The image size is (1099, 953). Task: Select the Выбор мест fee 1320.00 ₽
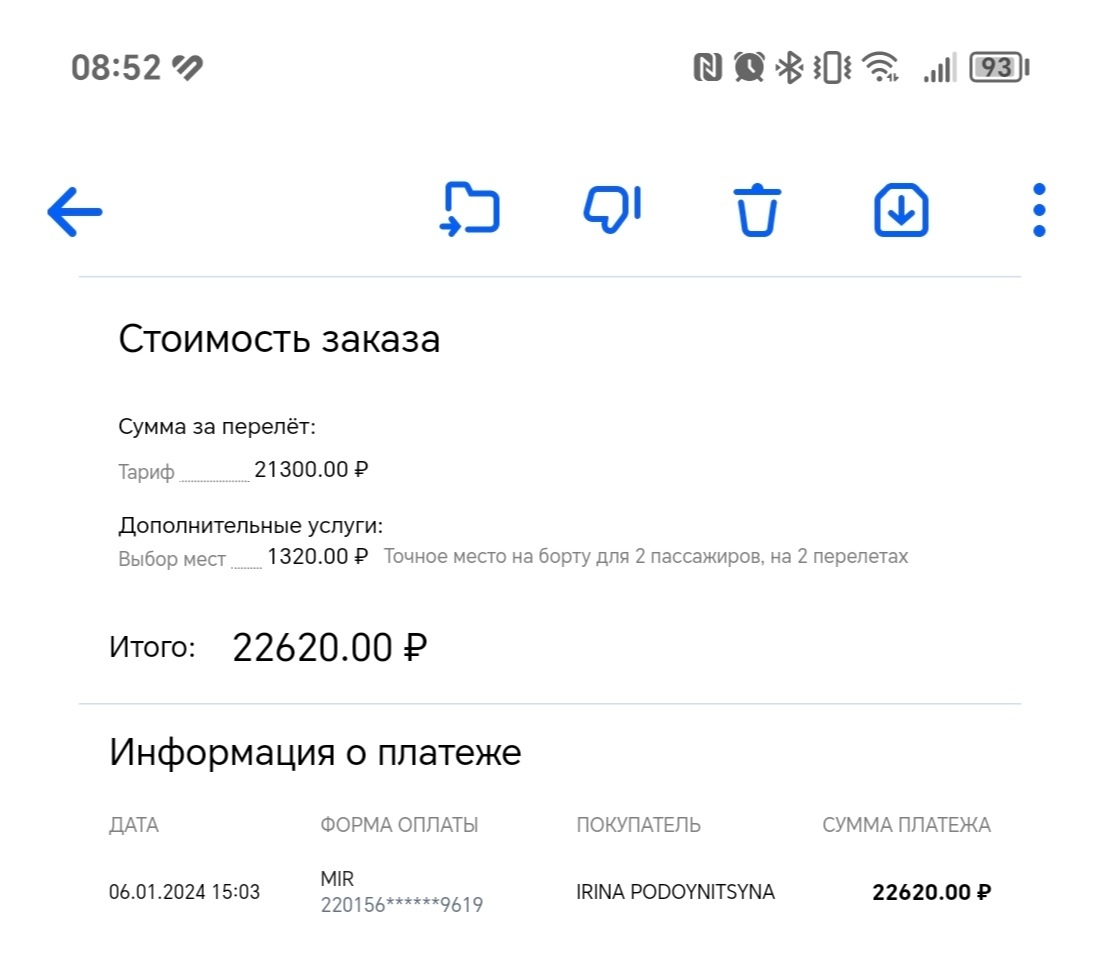(319, 556)
